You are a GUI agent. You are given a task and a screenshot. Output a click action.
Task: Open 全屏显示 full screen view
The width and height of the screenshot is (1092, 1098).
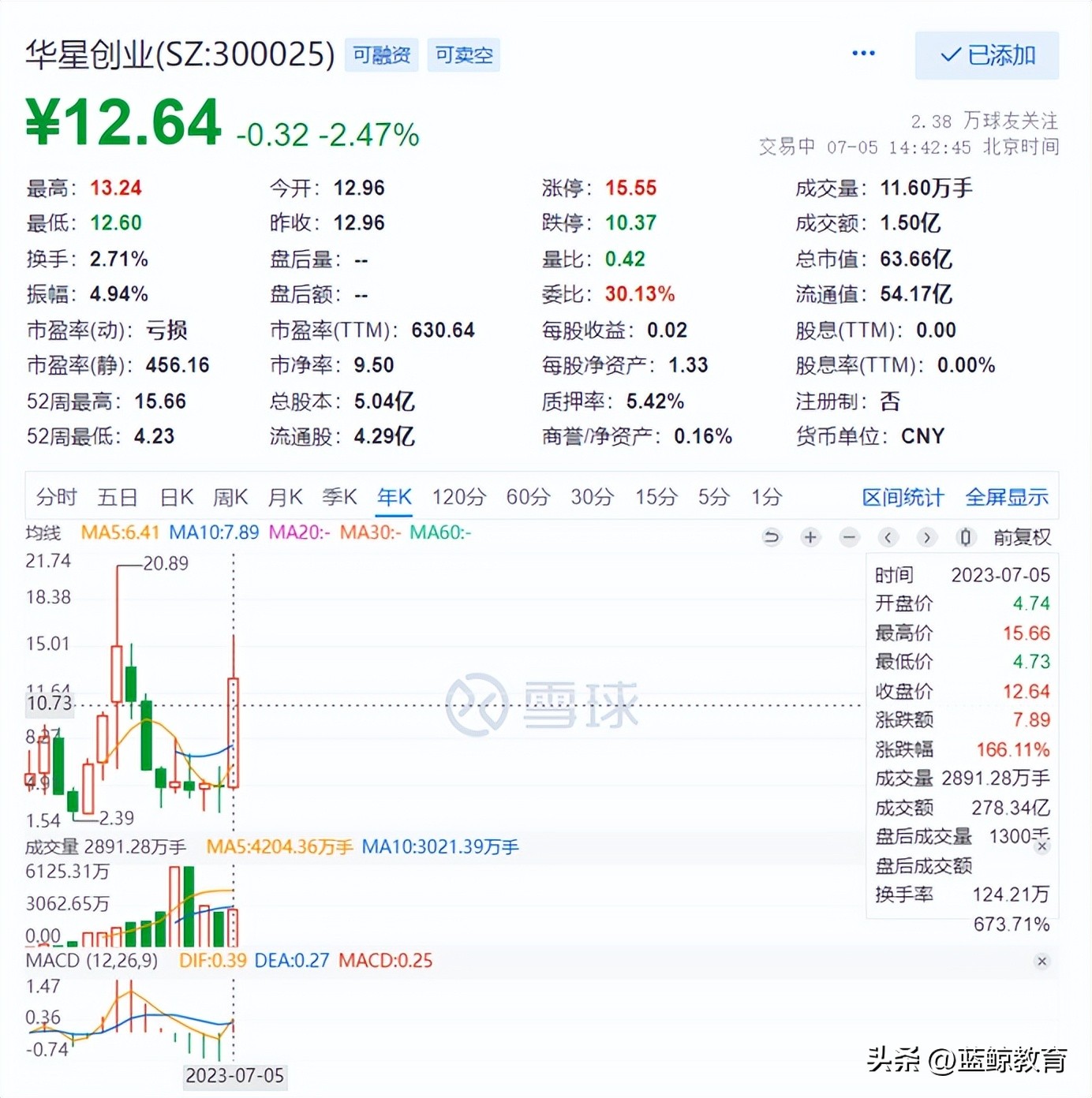pos(1006,498)
